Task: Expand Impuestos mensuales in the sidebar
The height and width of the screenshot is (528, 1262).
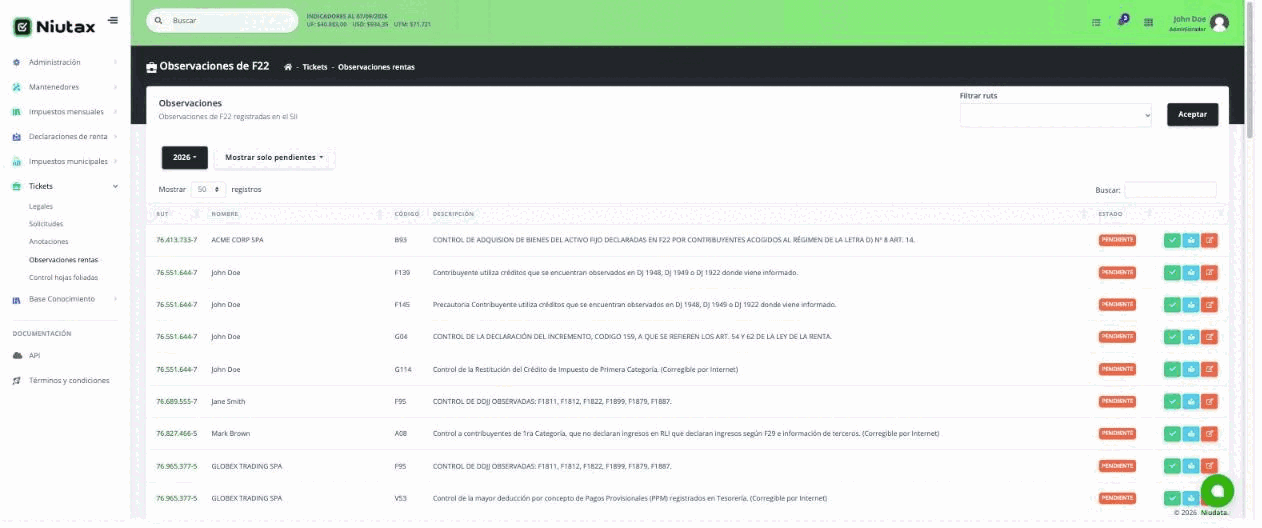Action: 65,112
